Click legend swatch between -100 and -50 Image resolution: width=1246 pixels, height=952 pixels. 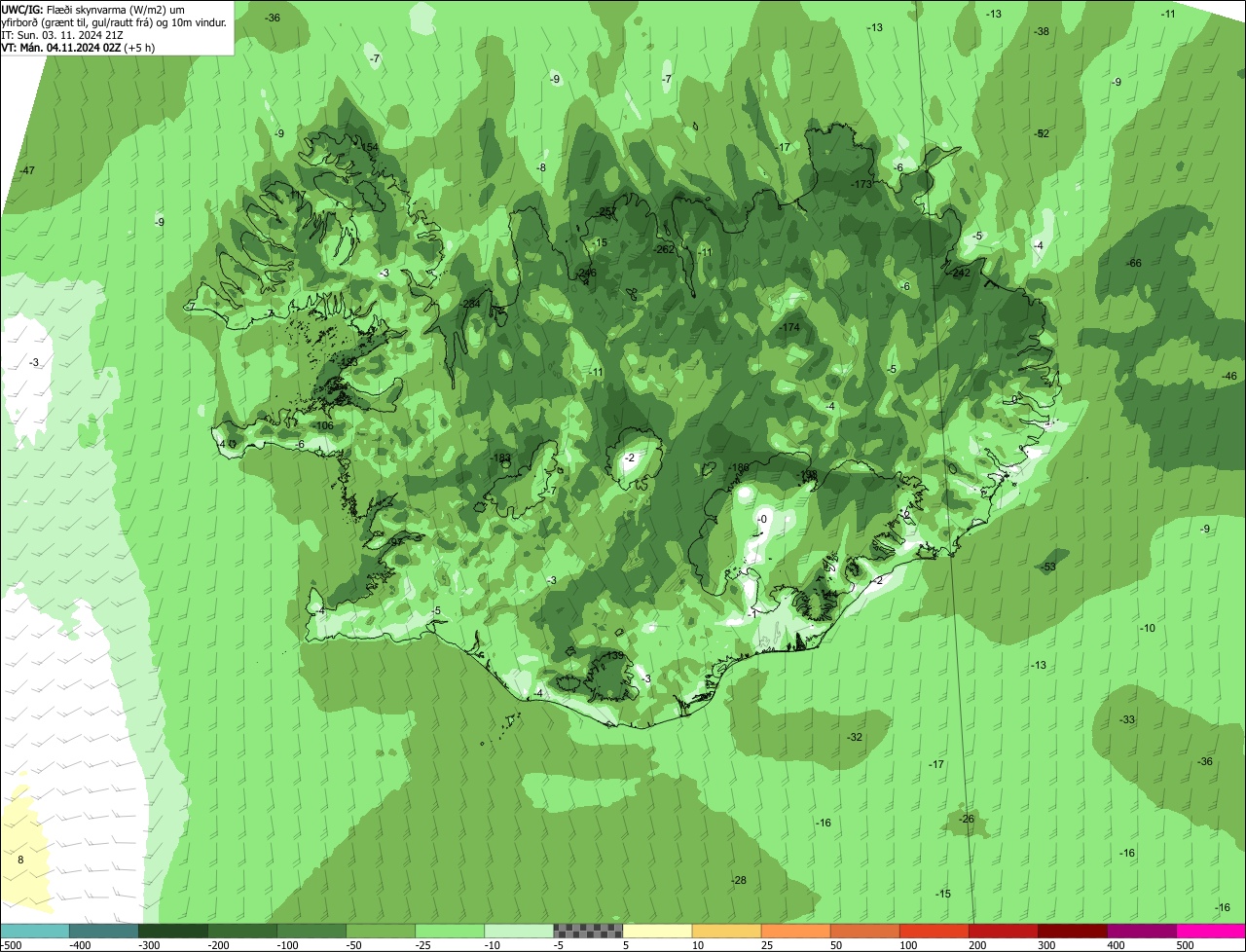(311, 931)
